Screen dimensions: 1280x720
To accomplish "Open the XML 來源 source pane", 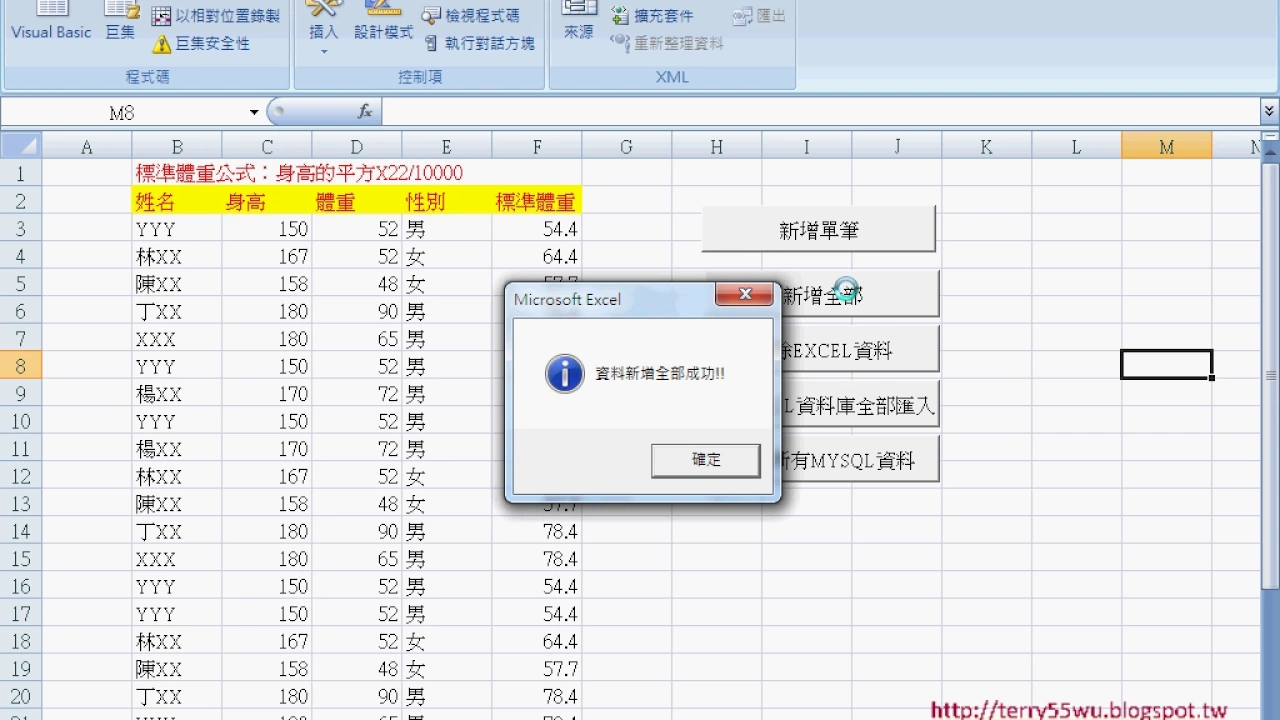I will (579, 22).
